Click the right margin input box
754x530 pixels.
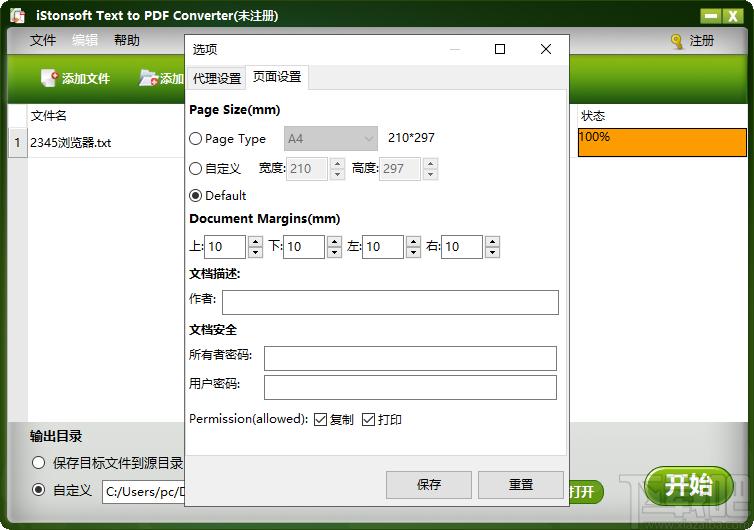[x=462, y=247]
